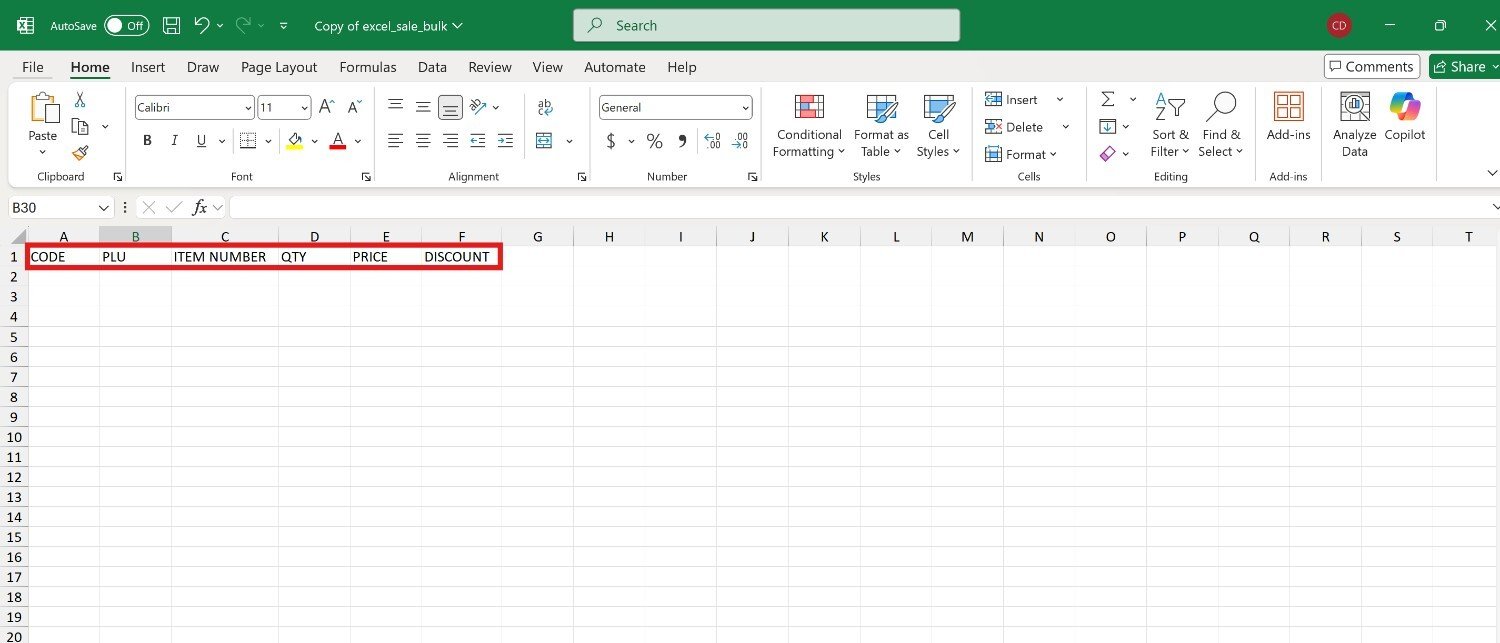Open the General number format dropdown
Screen dimensions: 1500x643
click(745, 108)
